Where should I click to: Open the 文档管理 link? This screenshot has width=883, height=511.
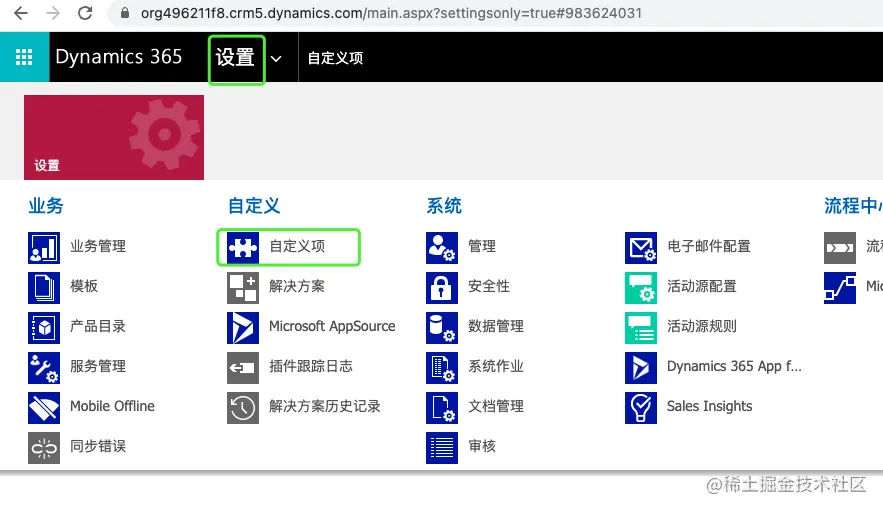click(496, 406)
